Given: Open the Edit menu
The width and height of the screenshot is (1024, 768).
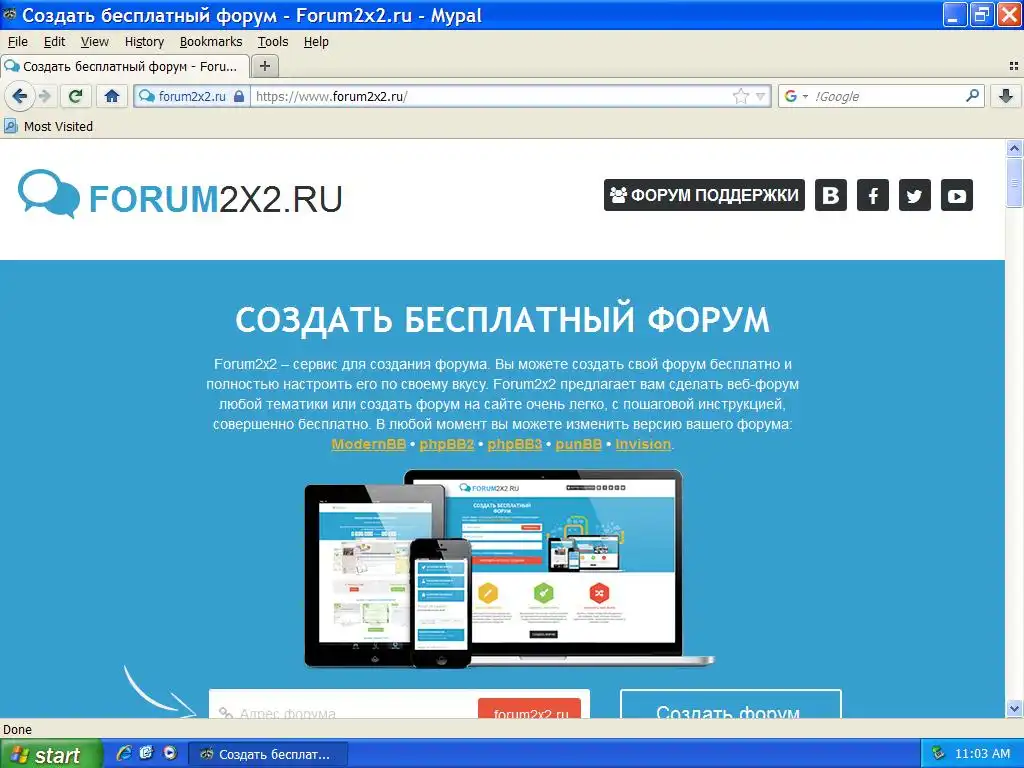Looking at the screenshot, I should 54,42.
